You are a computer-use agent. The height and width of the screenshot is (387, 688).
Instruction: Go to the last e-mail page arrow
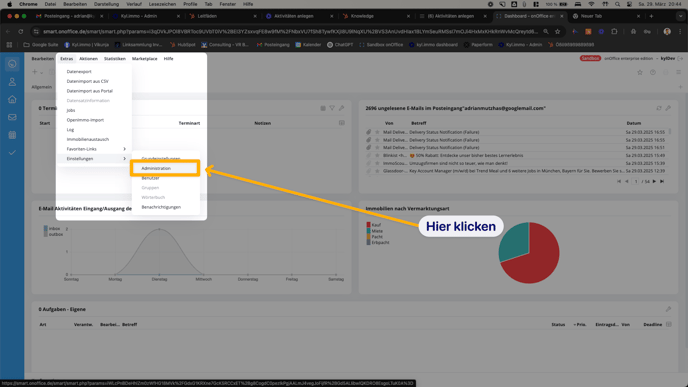coord(662,181)
